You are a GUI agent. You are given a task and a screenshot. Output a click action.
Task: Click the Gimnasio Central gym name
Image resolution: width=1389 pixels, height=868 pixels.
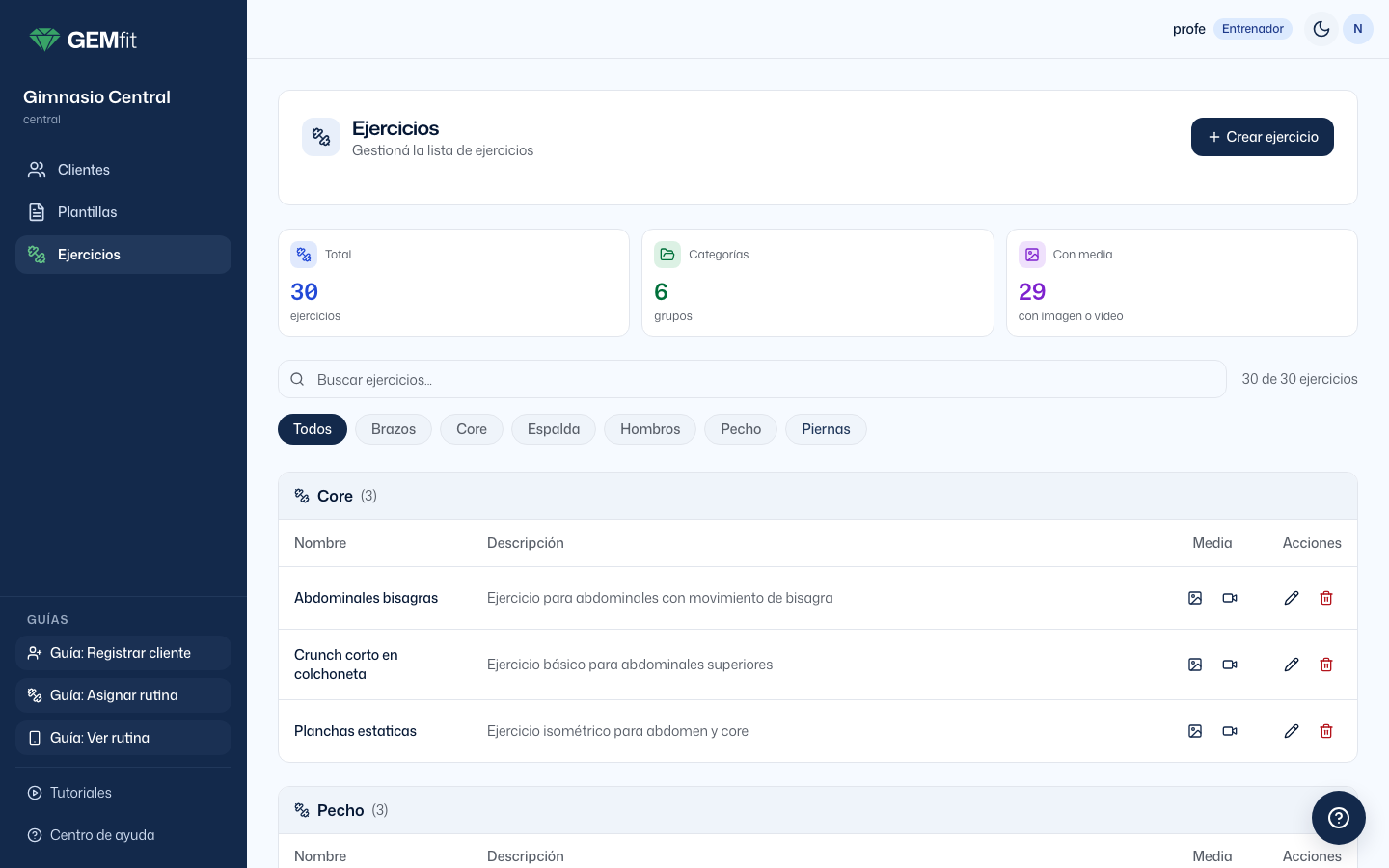point(96,97)
